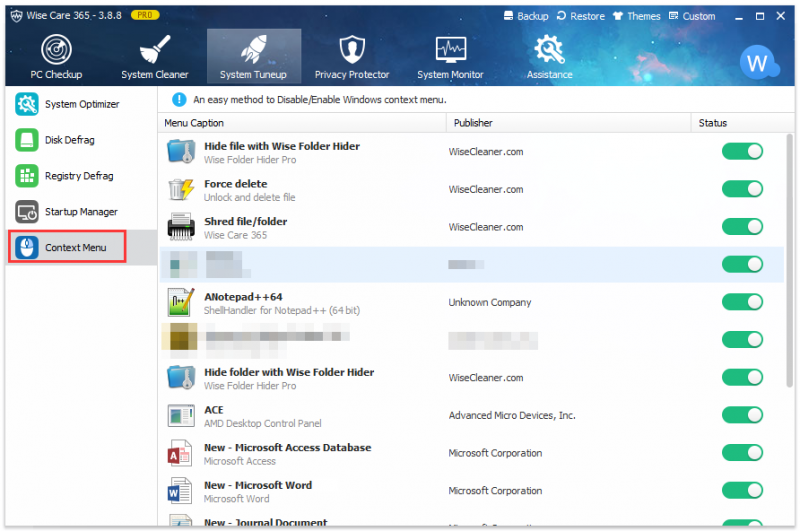The width and height of the screenshot is (800, 531).
Task: Click the Shred file/folder shredder icon
Action: 181,227
